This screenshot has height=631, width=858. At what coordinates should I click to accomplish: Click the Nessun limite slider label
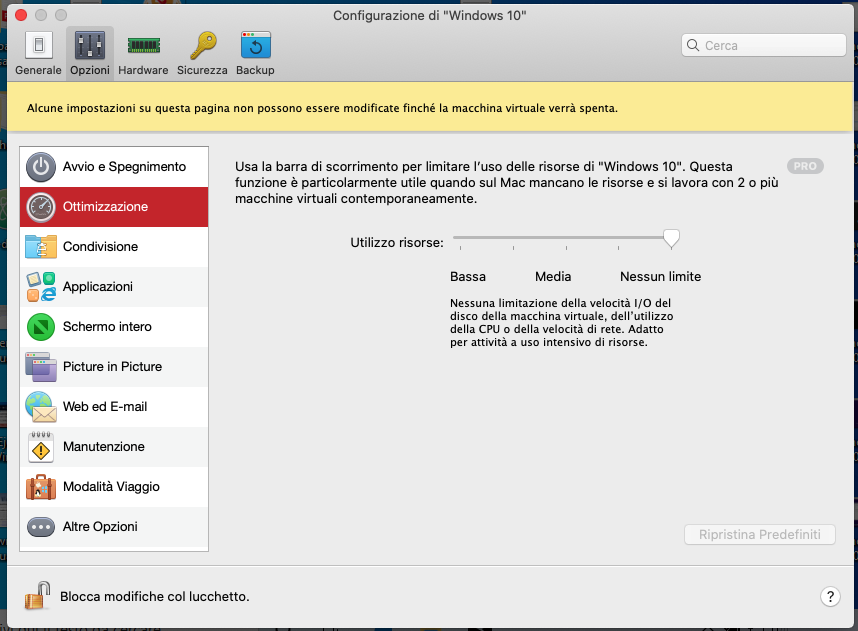660,277
